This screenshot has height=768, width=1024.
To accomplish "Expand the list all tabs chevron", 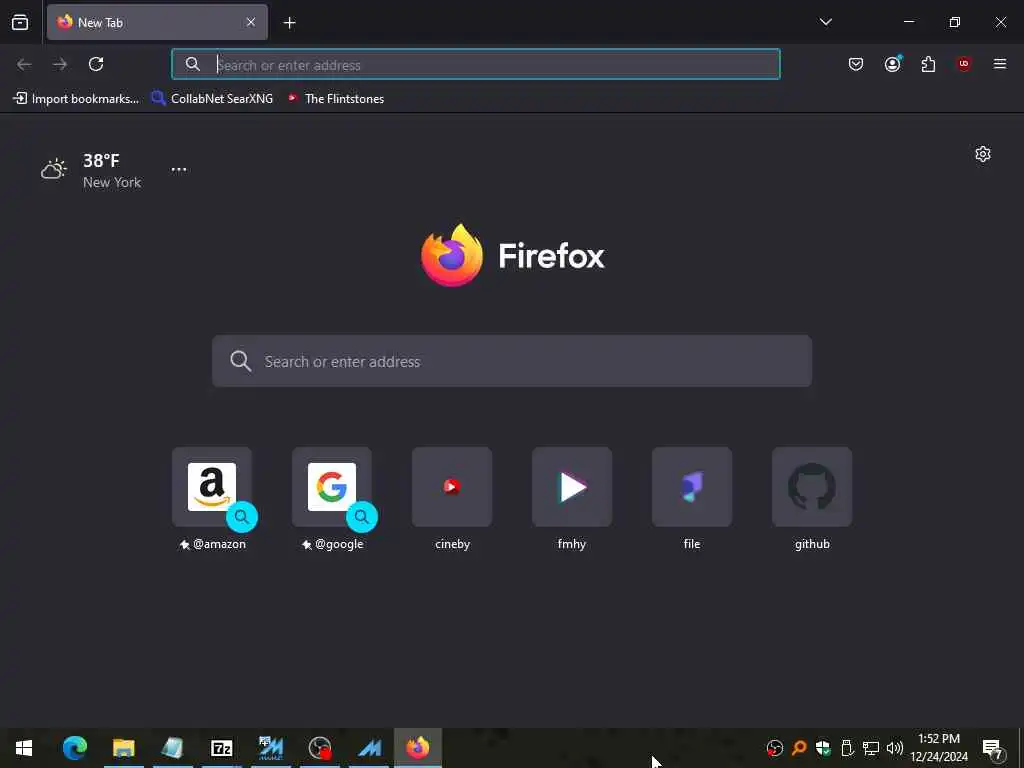I will click(x=825, y=22).
